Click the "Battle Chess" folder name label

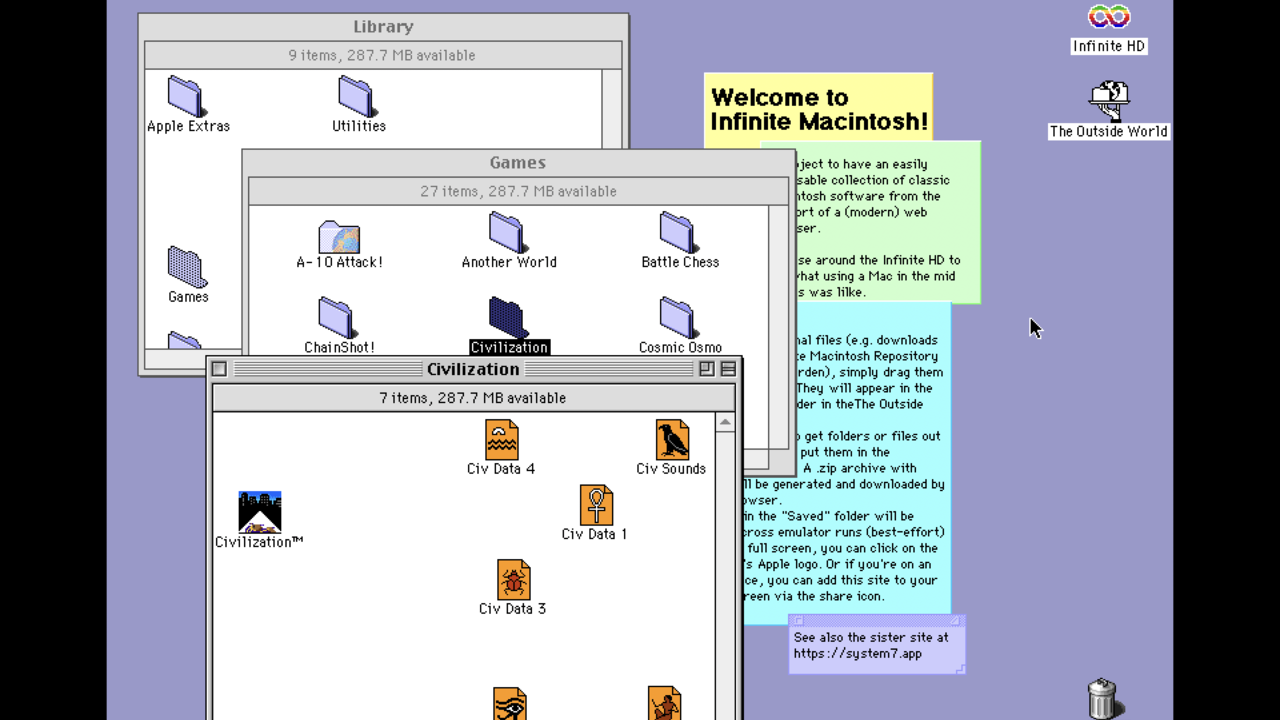pyautogui.click(x=680, y=262)
